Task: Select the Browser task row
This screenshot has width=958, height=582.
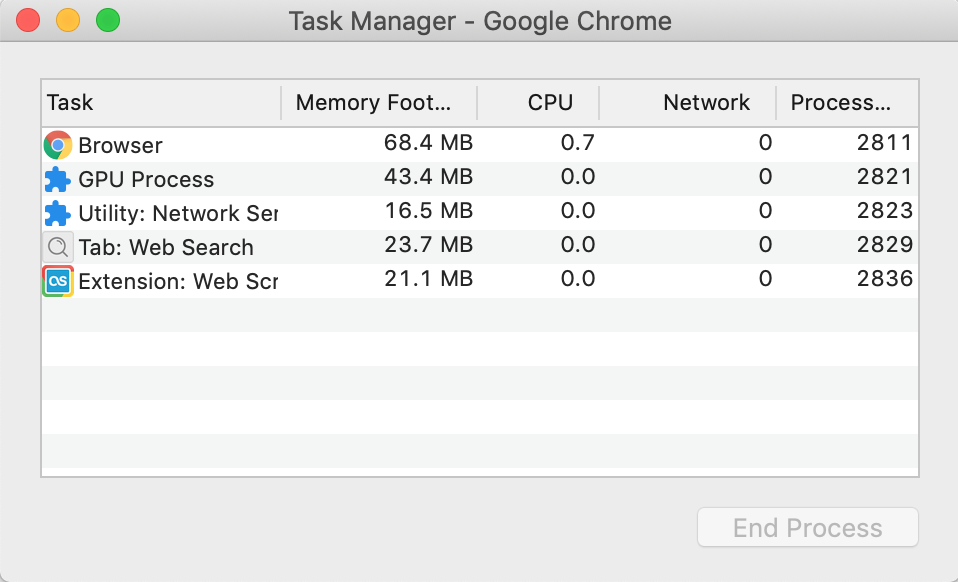Action: (x=480, y=145)
